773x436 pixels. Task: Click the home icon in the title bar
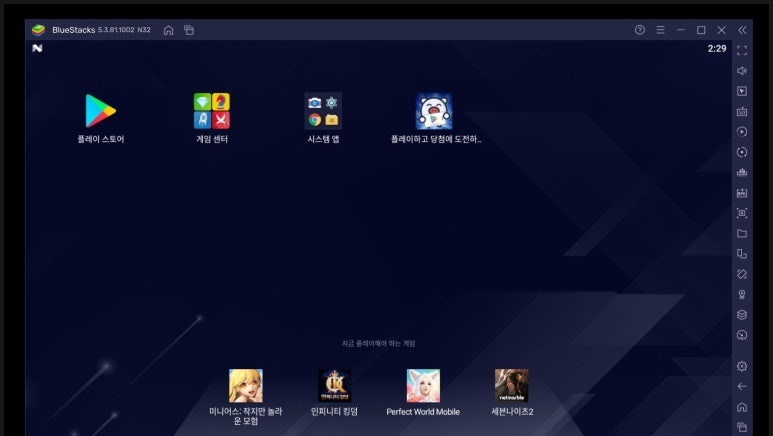169,30
